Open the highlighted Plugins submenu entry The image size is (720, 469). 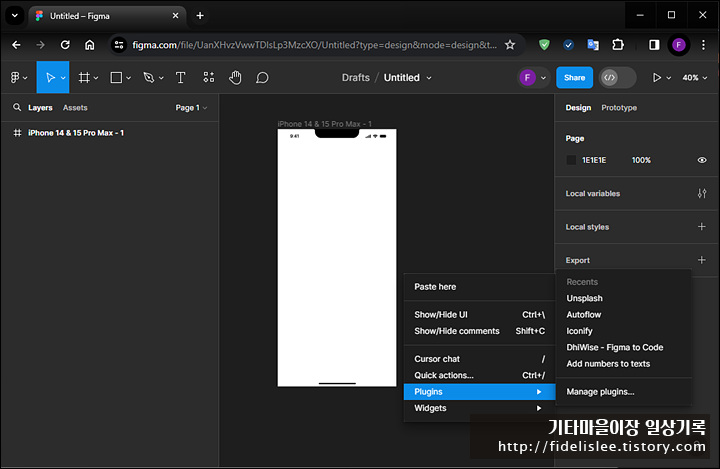tap(479, 392)
